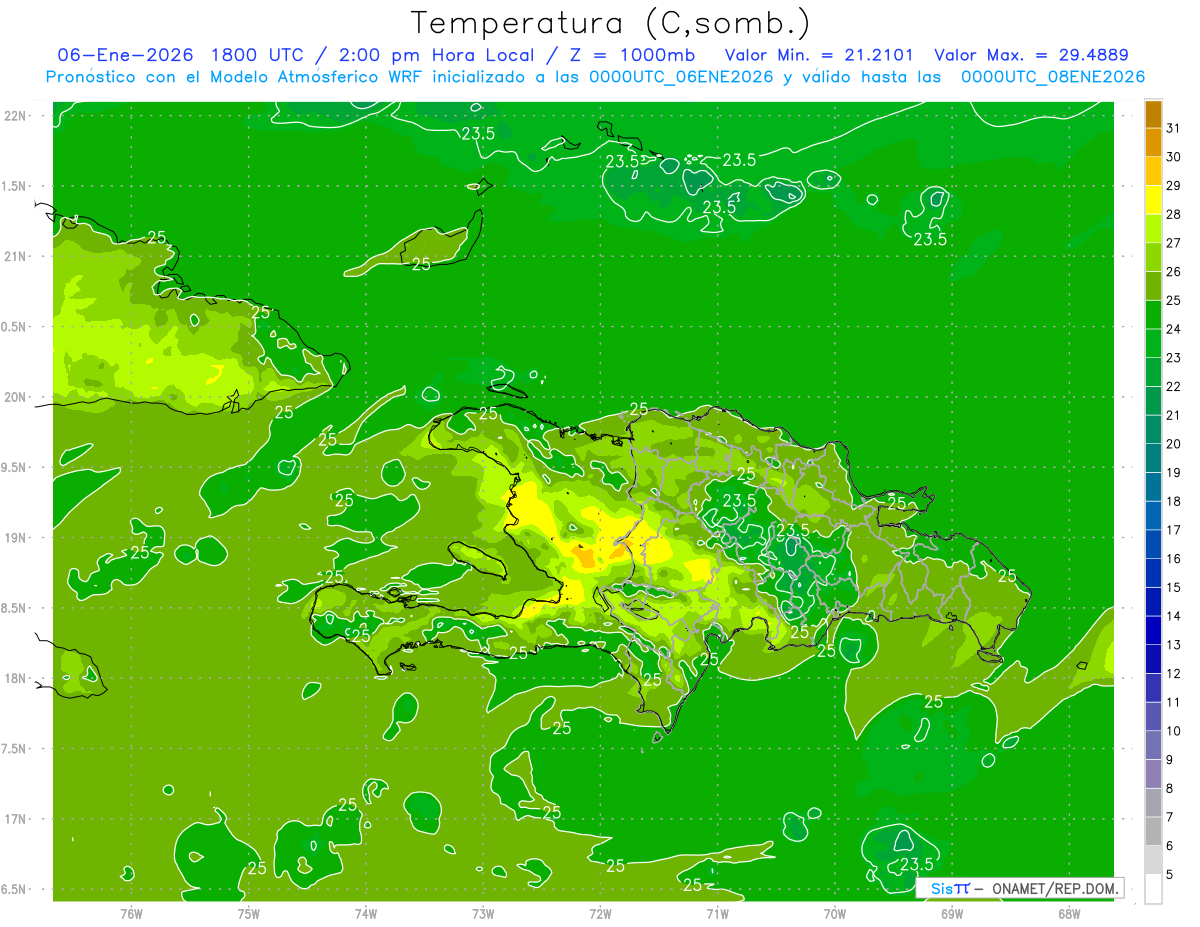Pick the yellow legend swatch between 28 and 29
The width and height of the screenshot is (1200, 927).
(1153, 200)
